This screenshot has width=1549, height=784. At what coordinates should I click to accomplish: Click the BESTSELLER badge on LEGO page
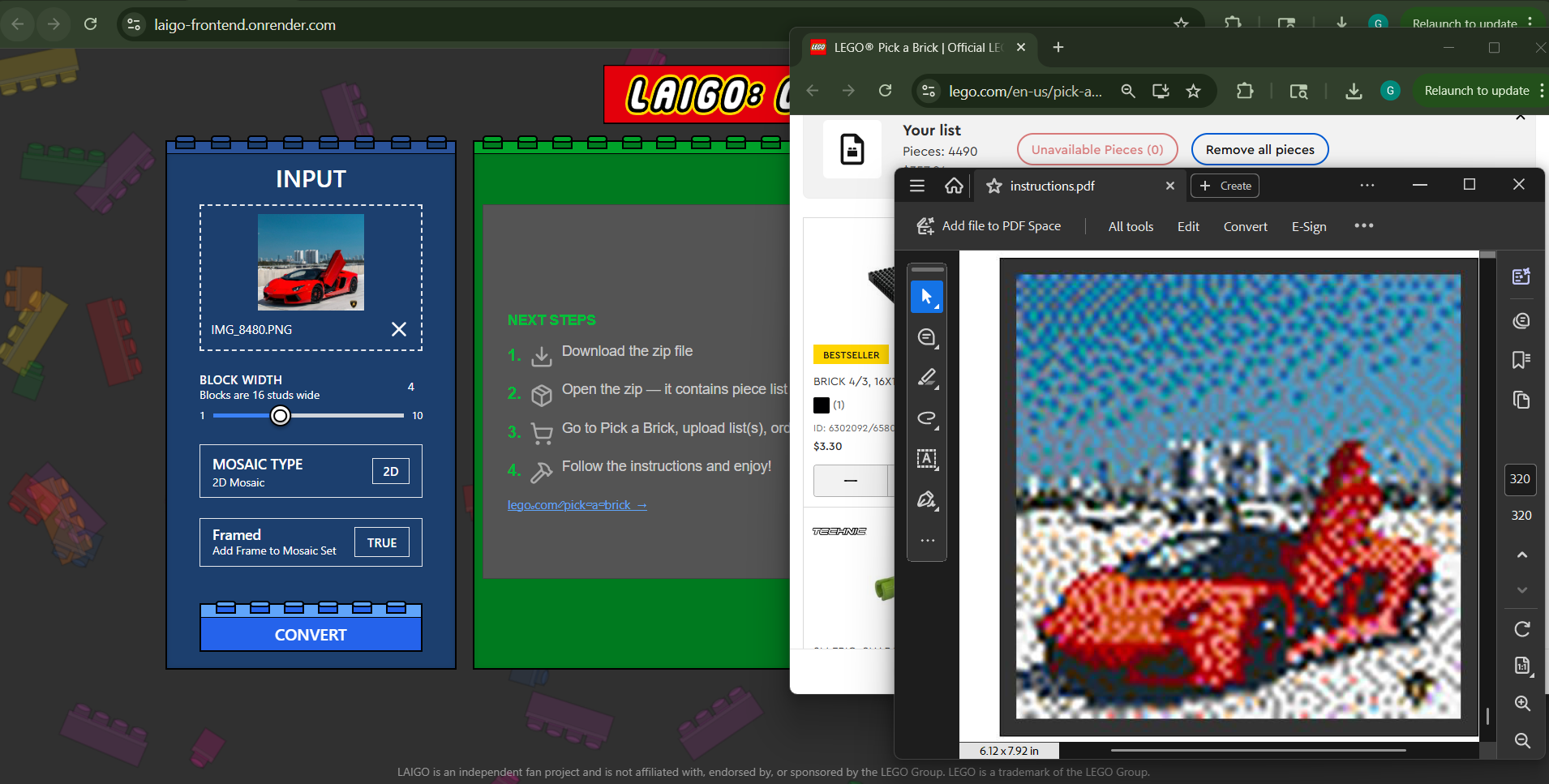pos(851,355)
